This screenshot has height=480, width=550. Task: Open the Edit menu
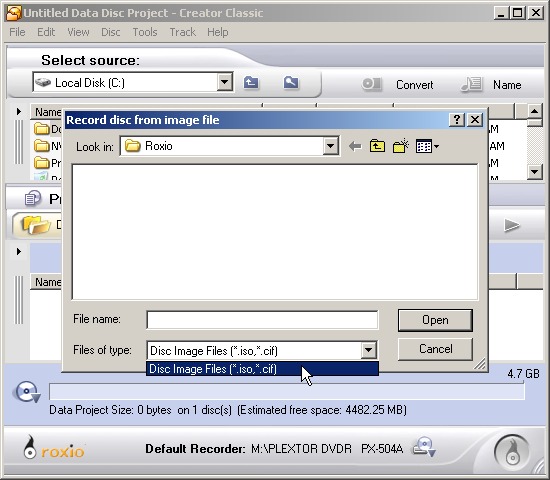tap(46, 32)
